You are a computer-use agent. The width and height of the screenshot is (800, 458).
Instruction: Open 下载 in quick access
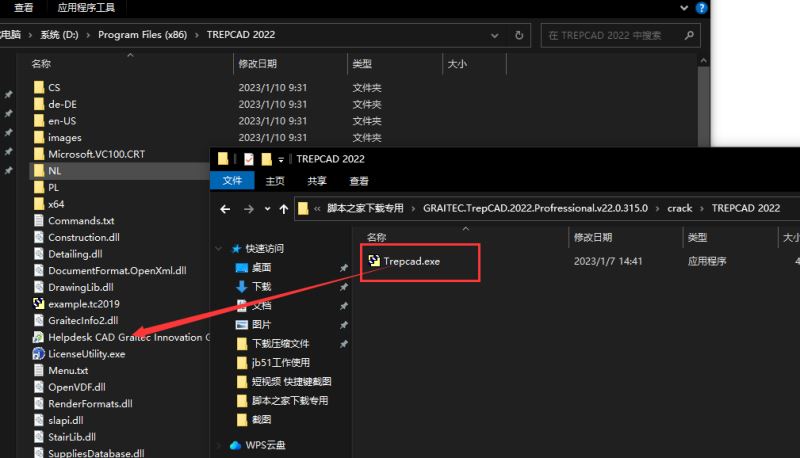[x=261, y=287]
